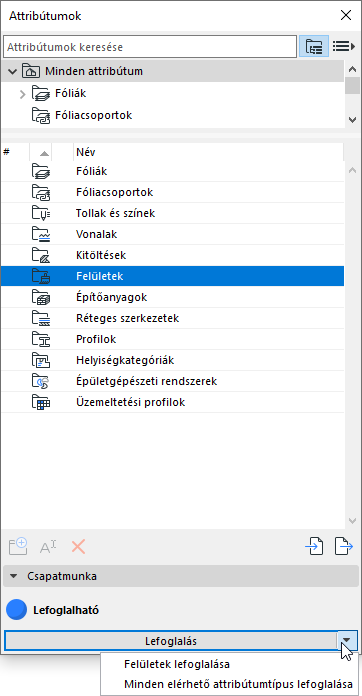
Task: Sort by the # column header
Action: click(x=15, y=152)
